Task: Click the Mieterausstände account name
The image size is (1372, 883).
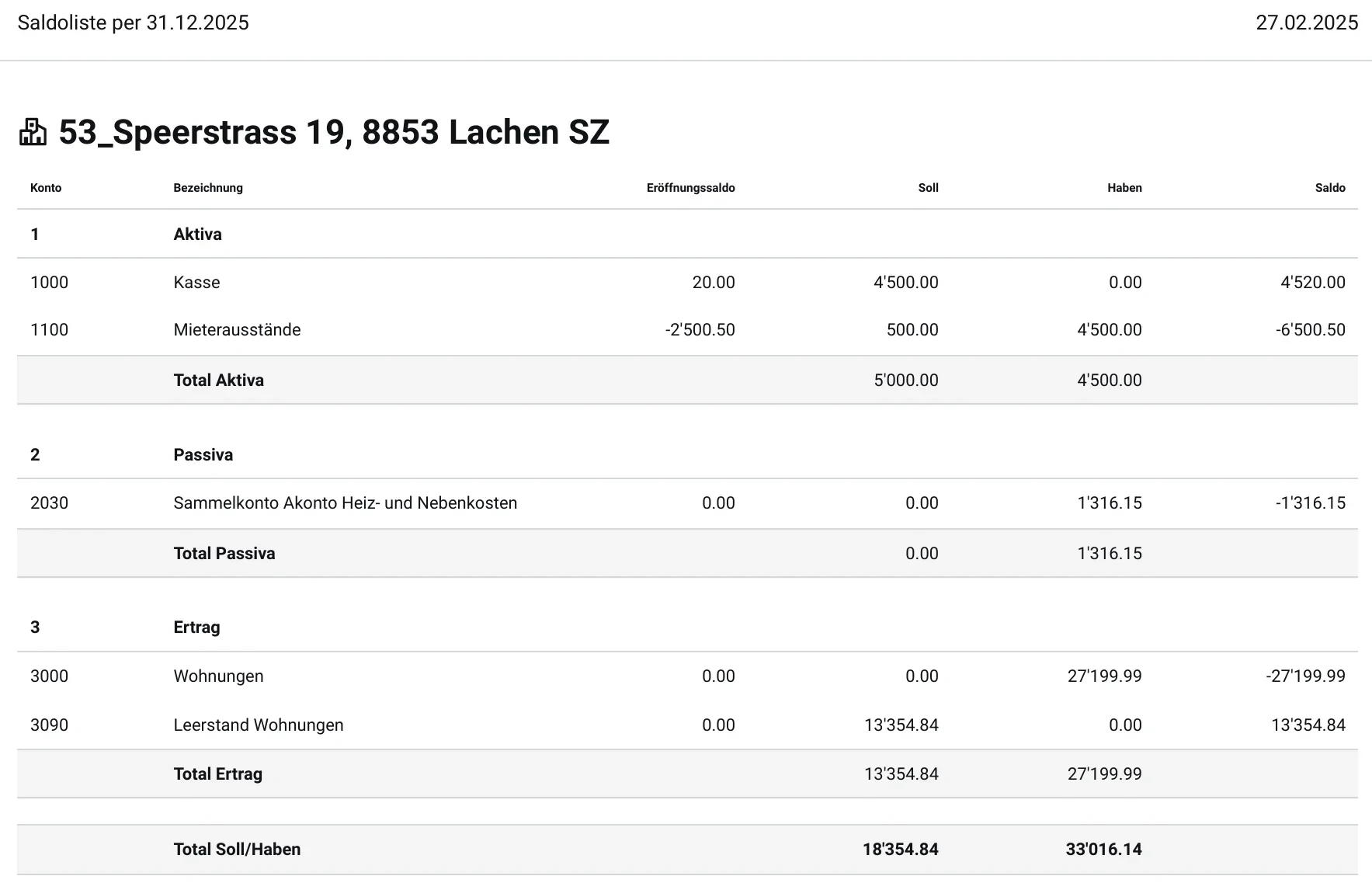Action: pos(237,330)
